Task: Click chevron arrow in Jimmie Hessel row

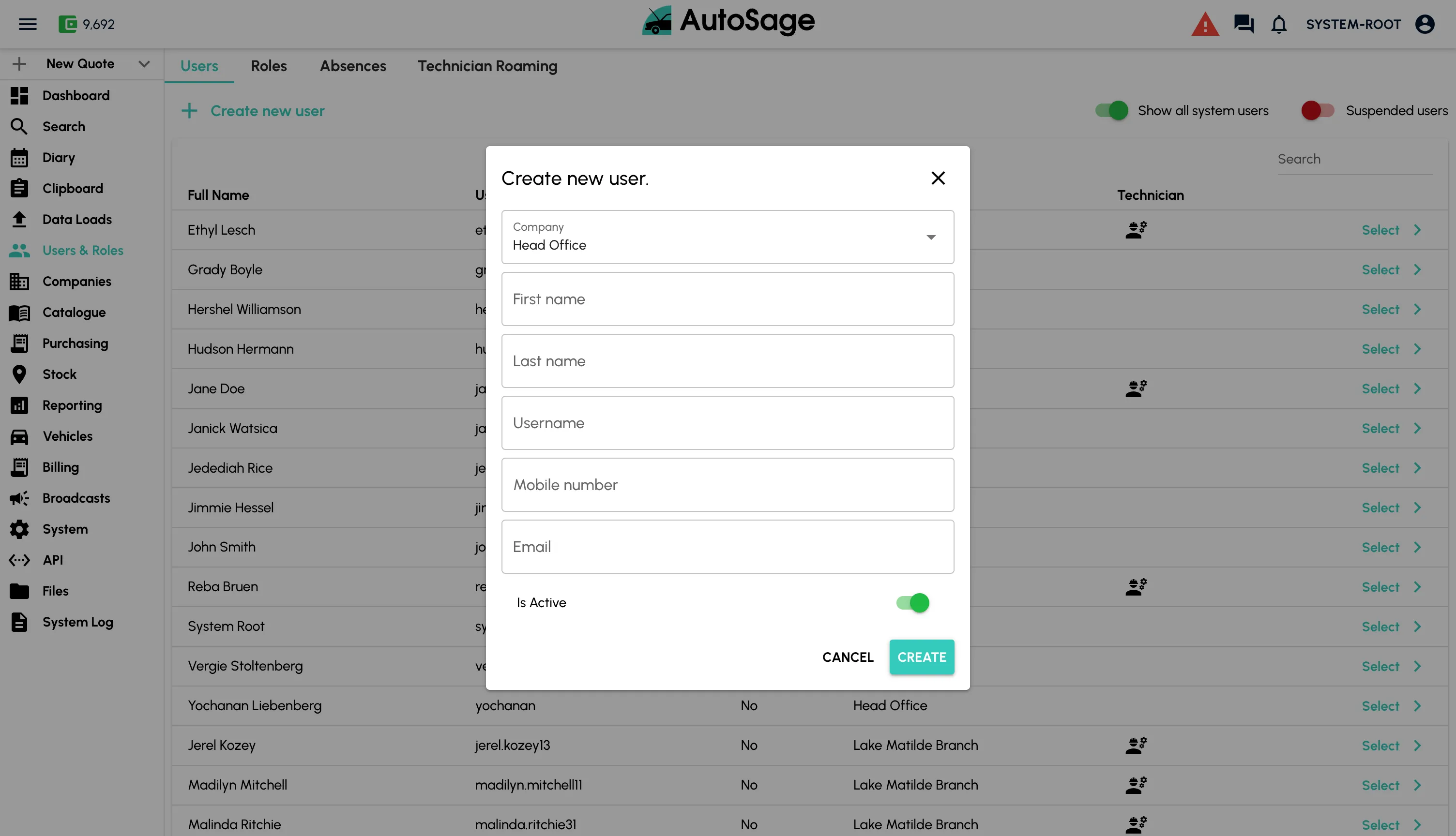Action: click(1417, 508)
